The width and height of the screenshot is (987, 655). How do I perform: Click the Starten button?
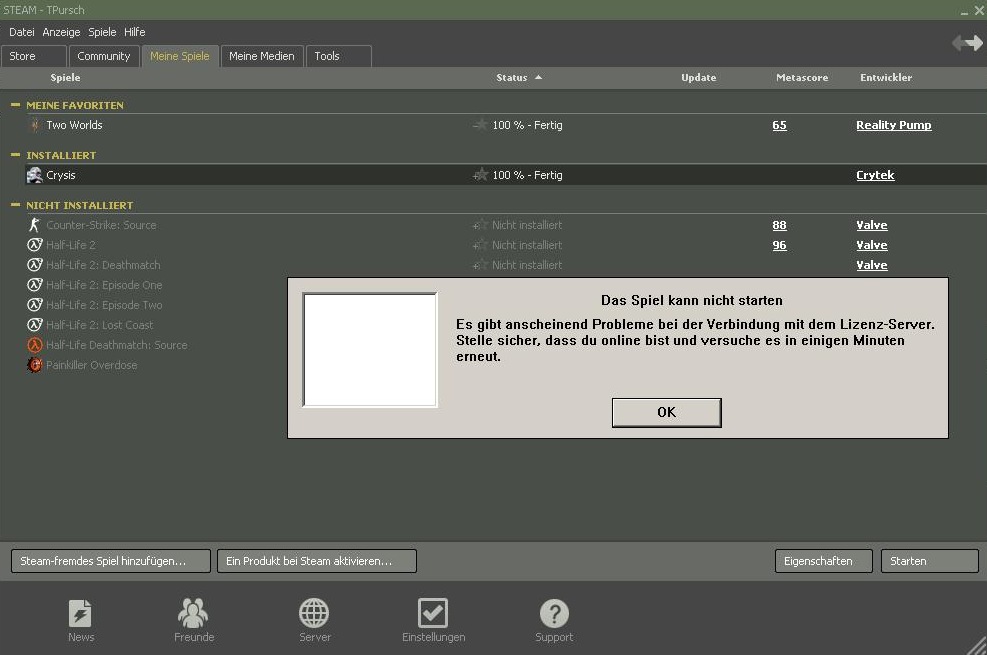pyautogui.click(x=930, y=561)
